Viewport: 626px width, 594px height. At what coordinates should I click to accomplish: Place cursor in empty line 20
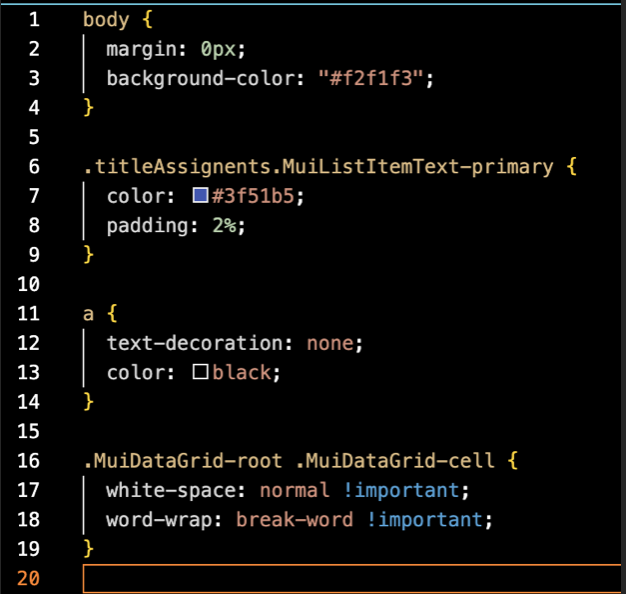click(350, 578)
